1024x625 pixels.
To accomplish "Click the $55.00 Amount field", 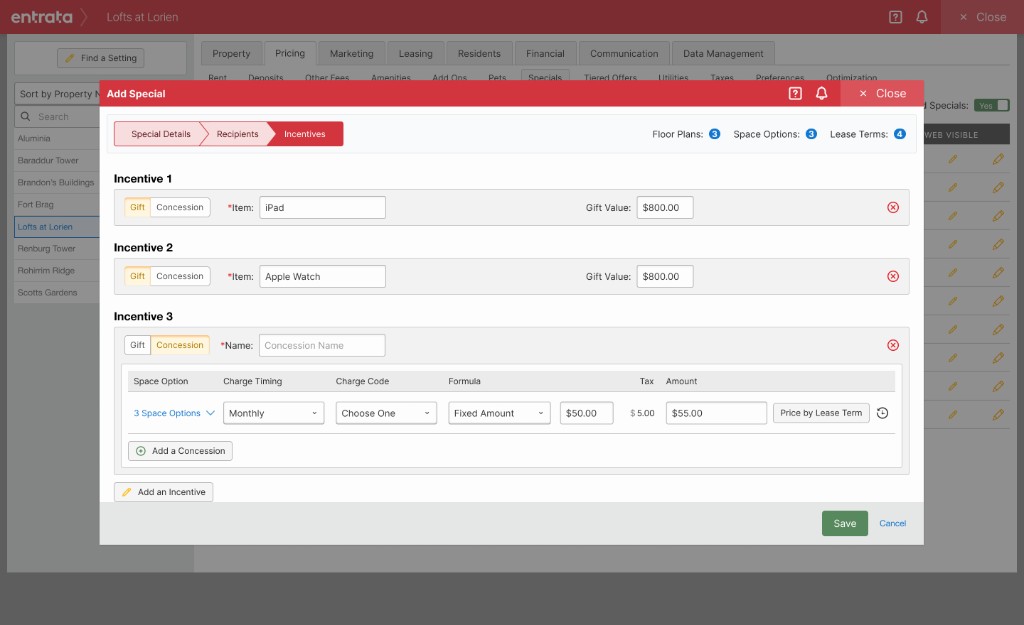I will tap(716, 413).
